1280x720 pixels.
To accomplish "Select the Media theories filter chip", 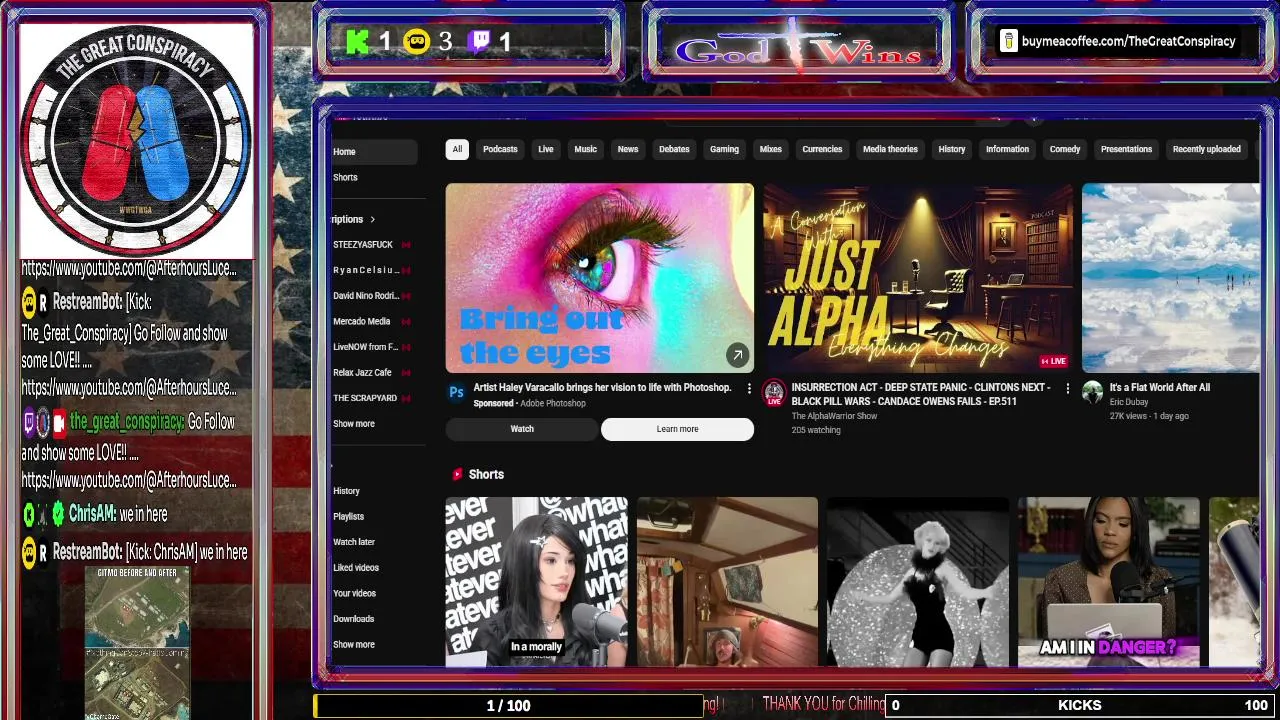I will [890, 149].
